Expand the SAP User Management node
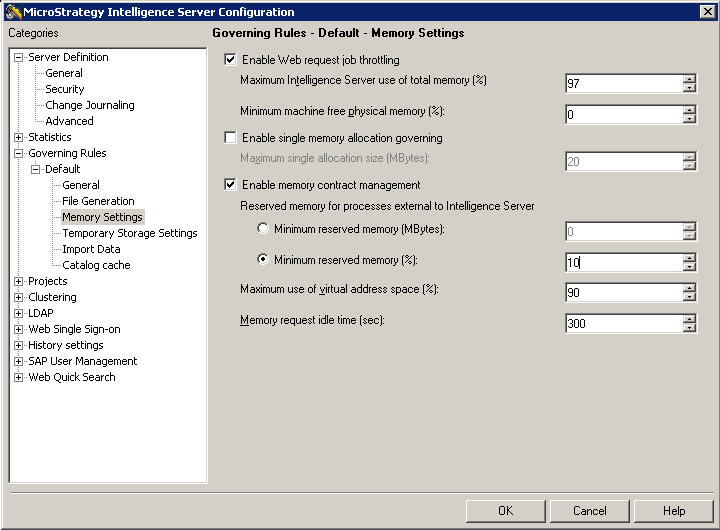The width and height of the screenshot is (720, 530). click(x=18, y=361)
